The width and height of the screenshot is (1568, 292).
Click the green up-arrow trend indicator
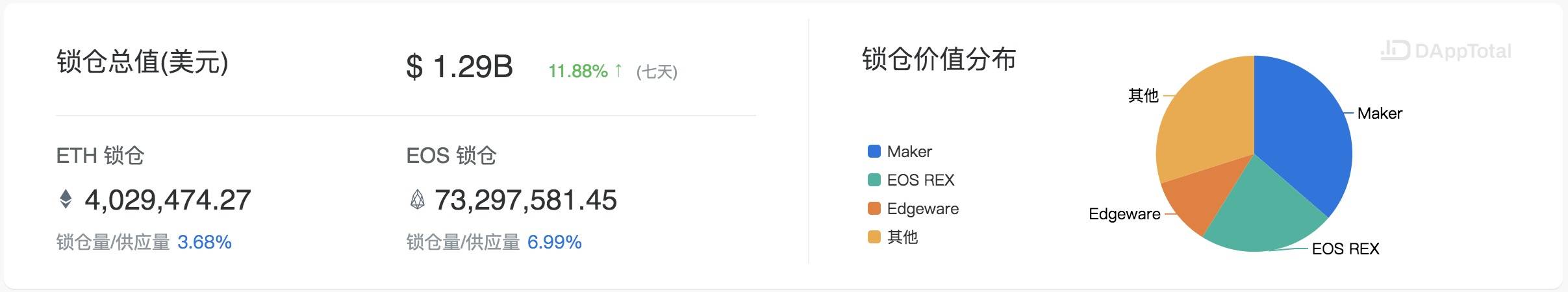point(618,70)
